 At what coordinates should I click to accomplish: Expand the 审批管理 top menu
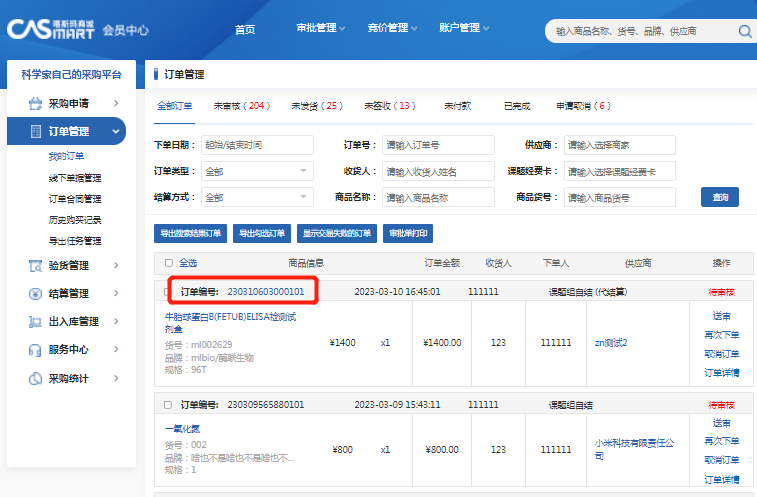(x=321, y=28)
